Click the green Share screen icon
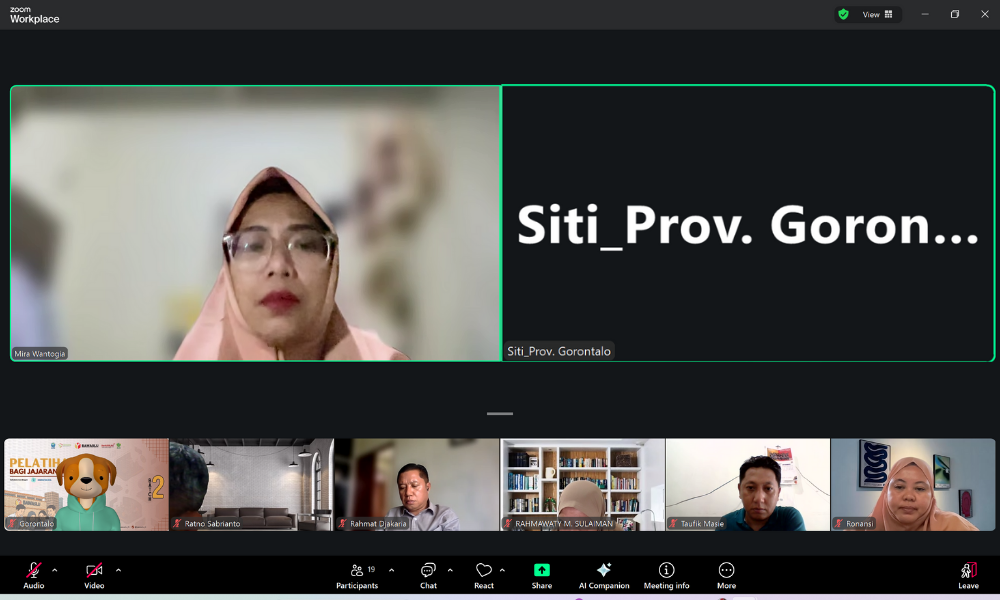1000x600 pixels. 541,570
